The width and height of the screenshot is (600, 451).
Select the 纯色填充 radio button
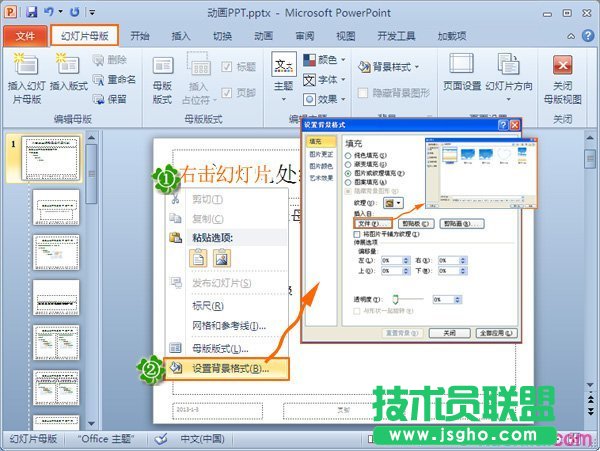[348, 156]
